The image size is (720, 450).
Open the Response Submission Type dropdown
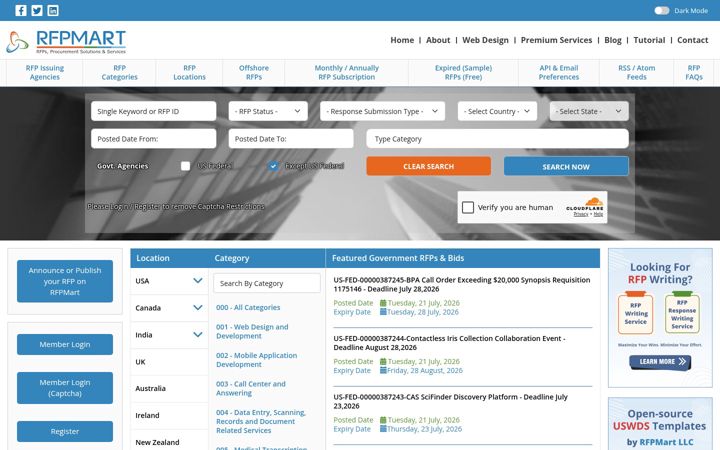pos(382,111)
